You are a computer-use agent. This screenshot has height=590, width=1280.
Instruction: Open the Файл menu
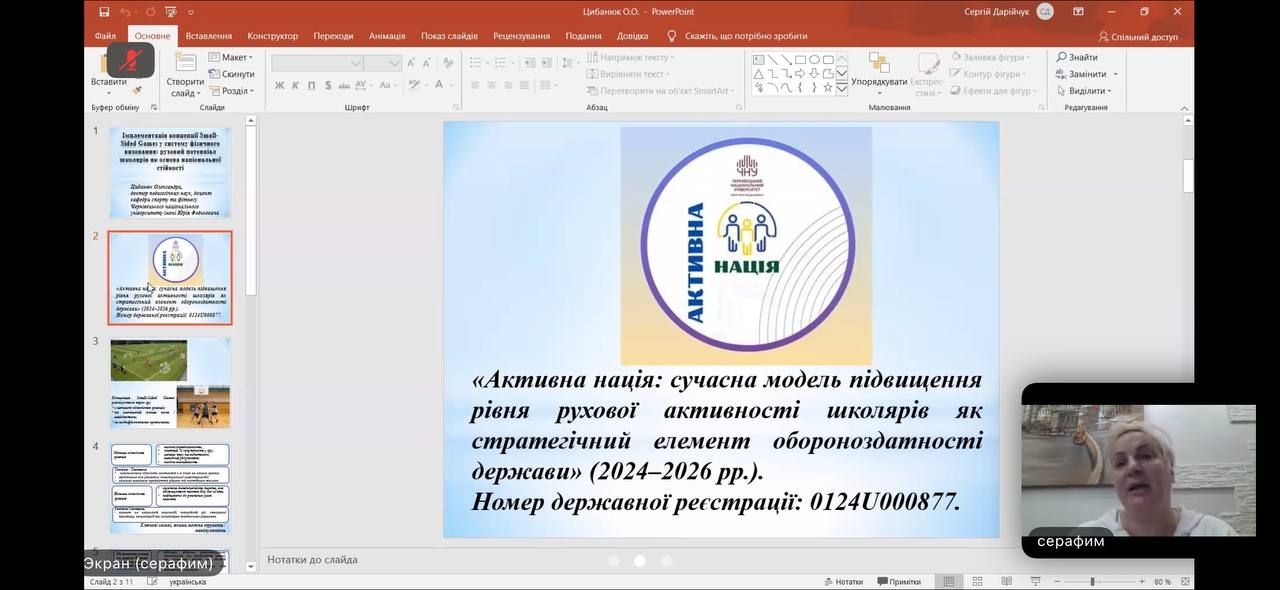pos(105,36)
